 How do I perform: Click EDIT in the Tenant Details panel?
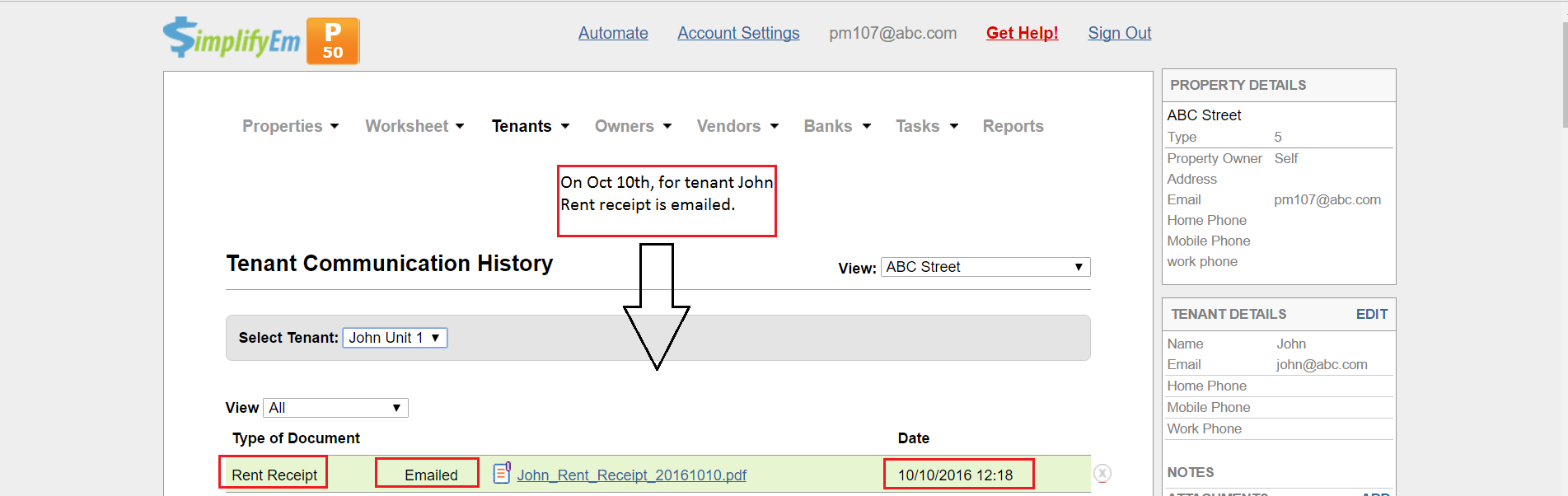(x=1372, y=314)
